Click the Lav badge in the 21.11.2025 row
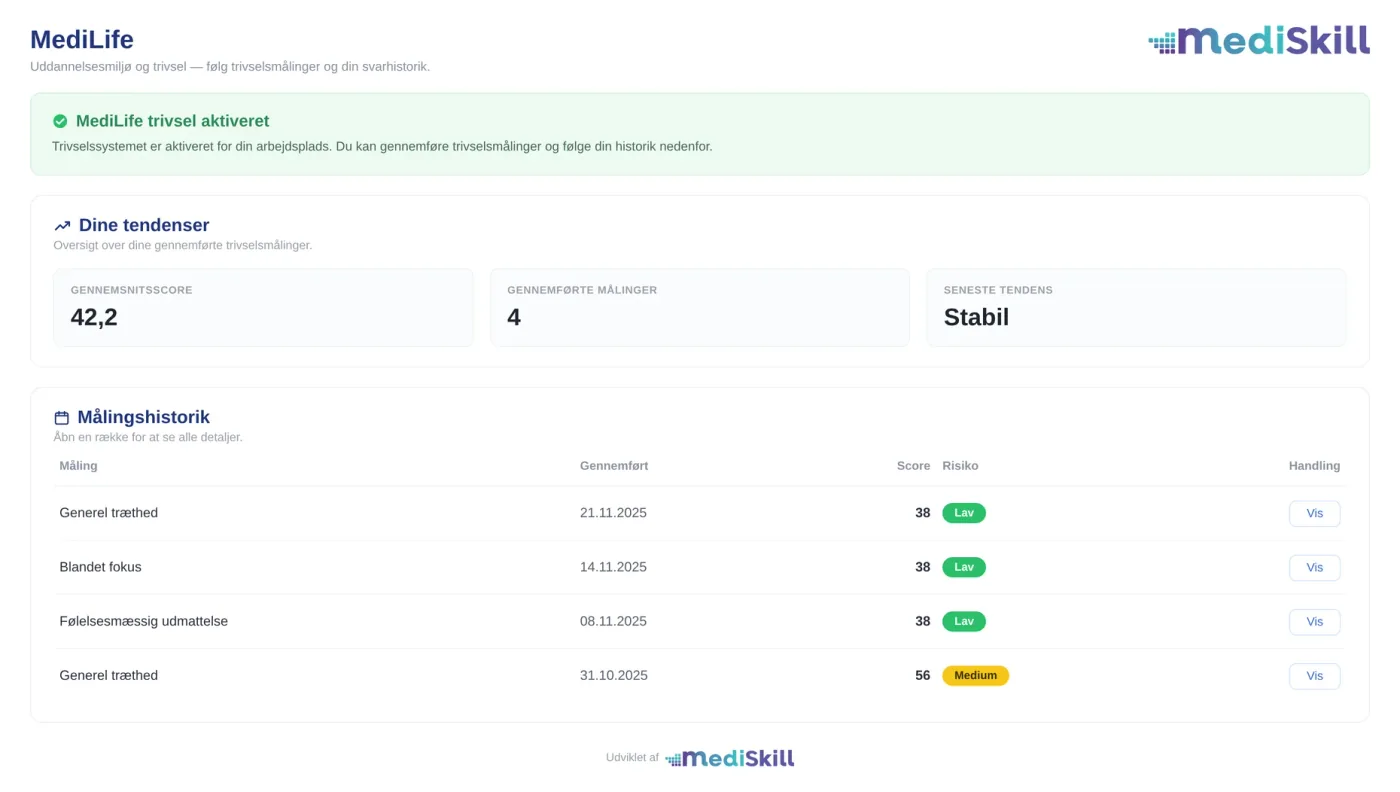This screenshot has height=792, width=1400. click(x=964, y=513)
